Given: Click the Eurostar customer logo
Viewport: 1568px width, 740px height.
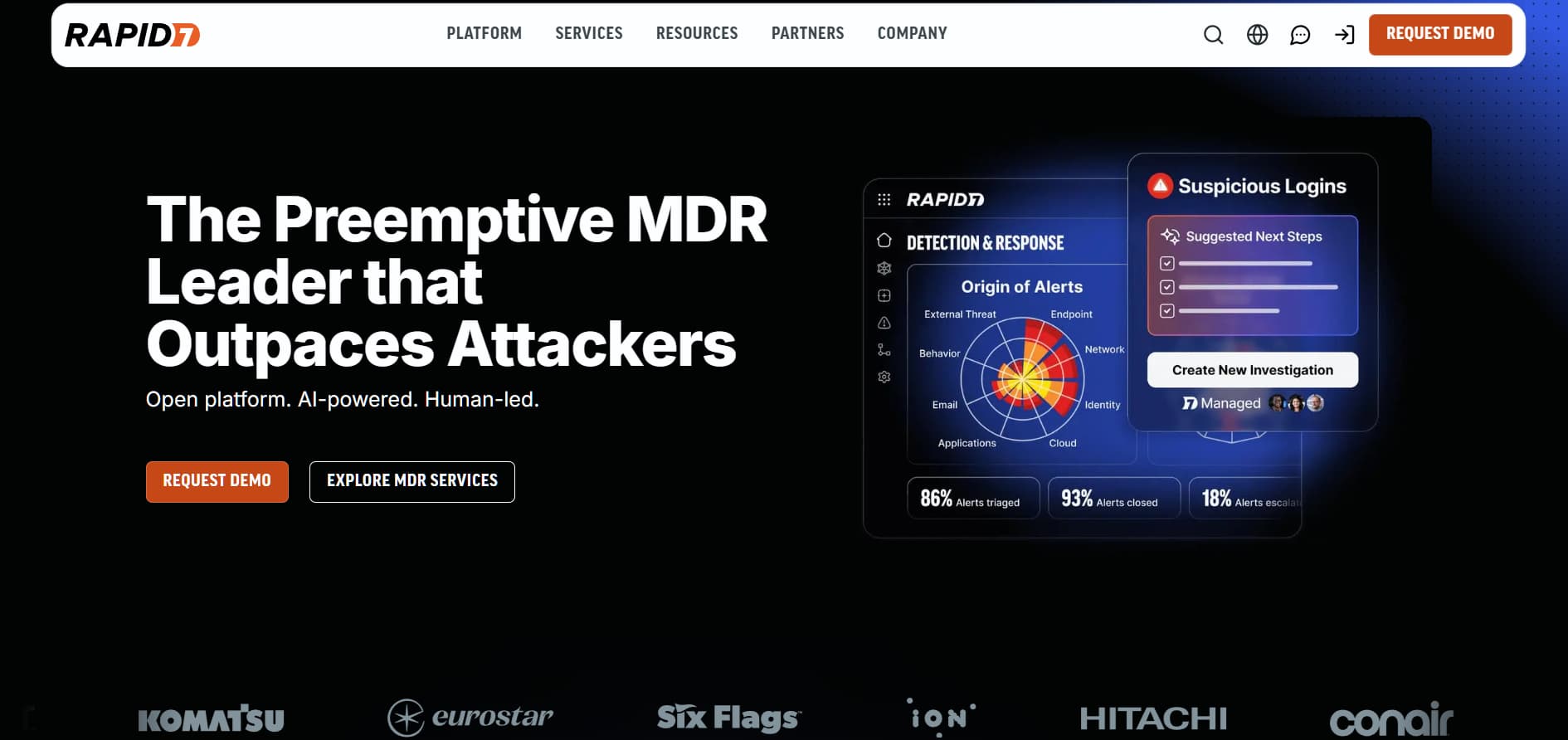Looking at the screenshot, I should pos(470,718).
